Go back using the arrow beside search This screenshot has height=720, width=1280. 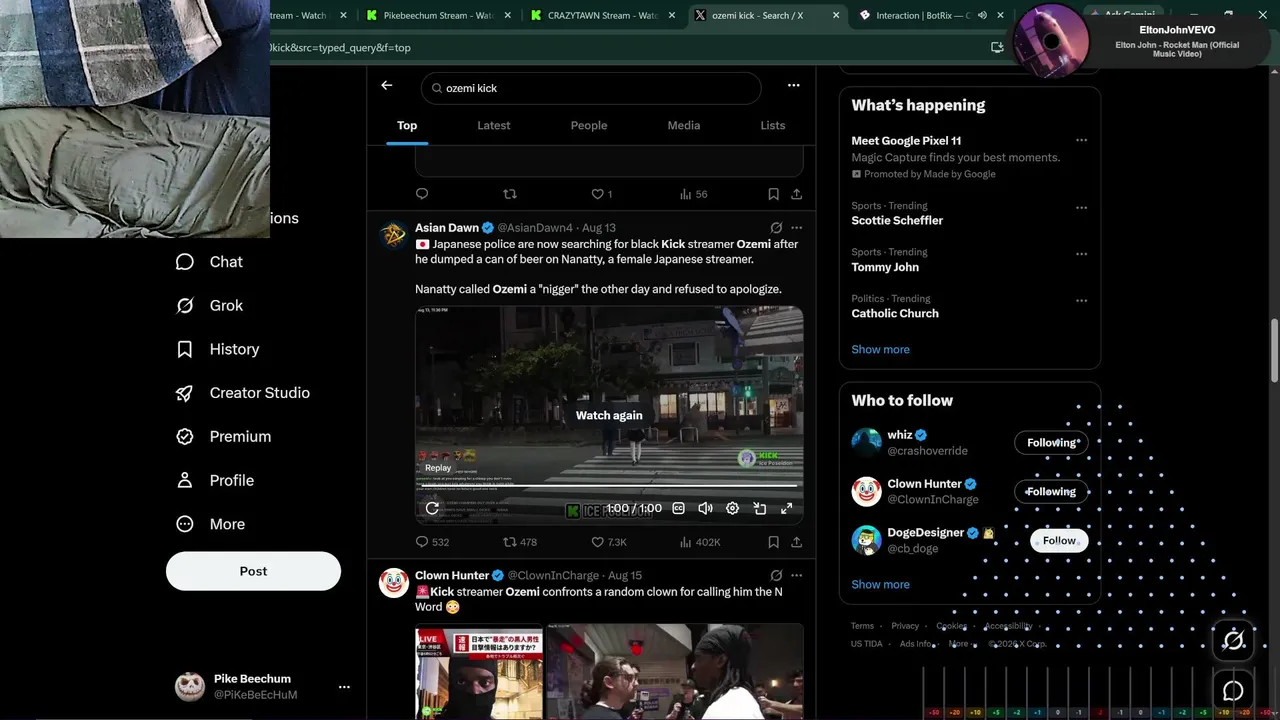(x=387, y=86)
